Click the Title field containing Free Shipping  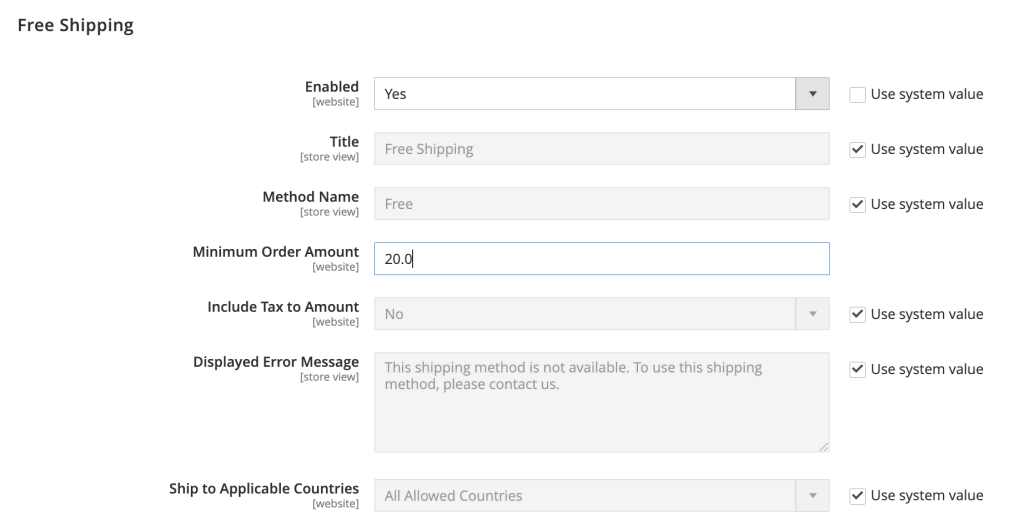coord(601,149)
